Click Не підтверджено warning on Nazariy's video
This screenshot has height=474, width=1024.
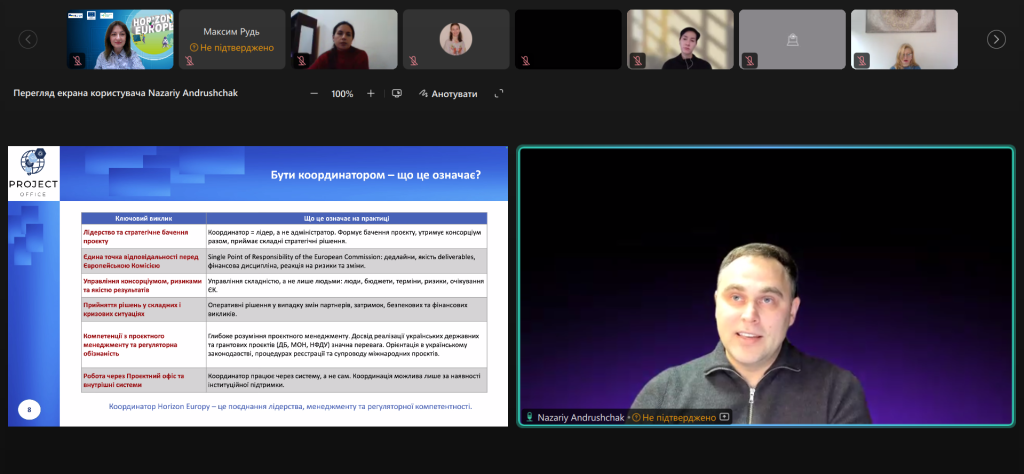pos(674,416)
